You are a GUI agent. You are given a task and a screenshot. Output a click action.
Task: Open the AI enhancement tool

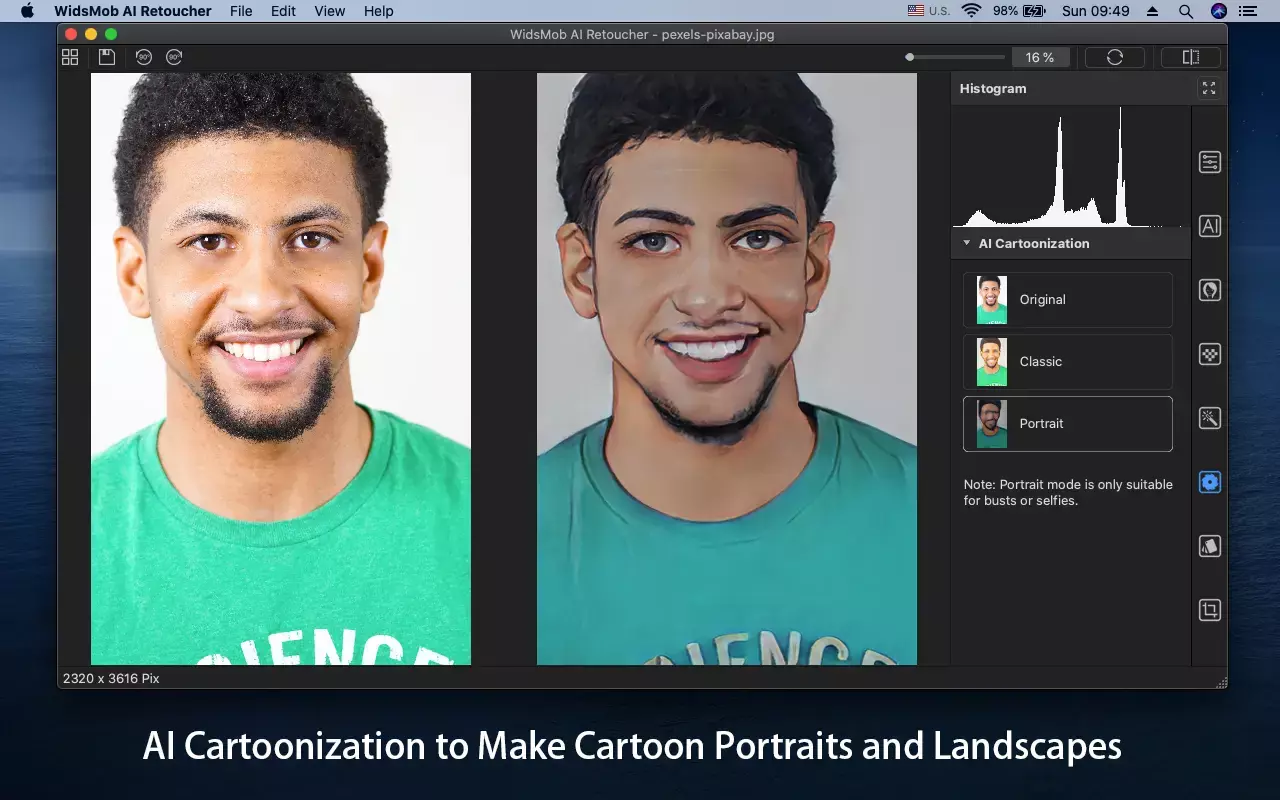(1209, 226)
